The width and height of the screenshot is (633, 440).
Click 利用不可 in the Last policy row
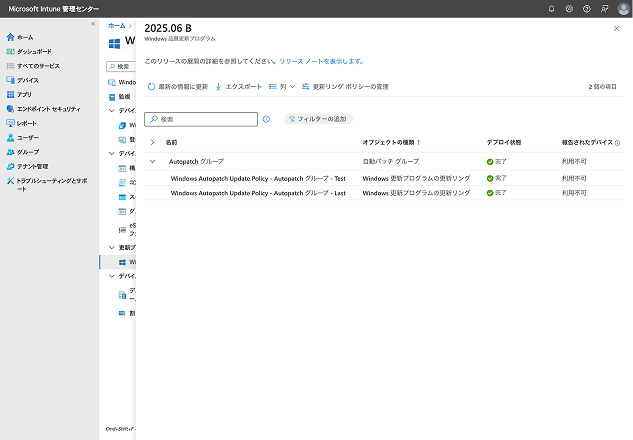574,193
